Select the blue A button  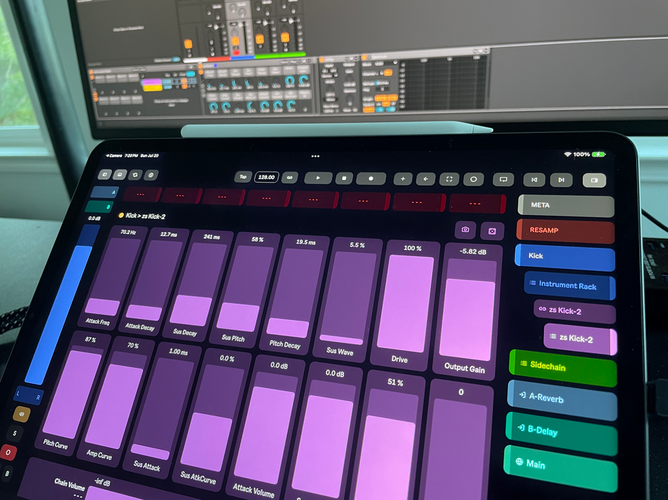point(104,192)
